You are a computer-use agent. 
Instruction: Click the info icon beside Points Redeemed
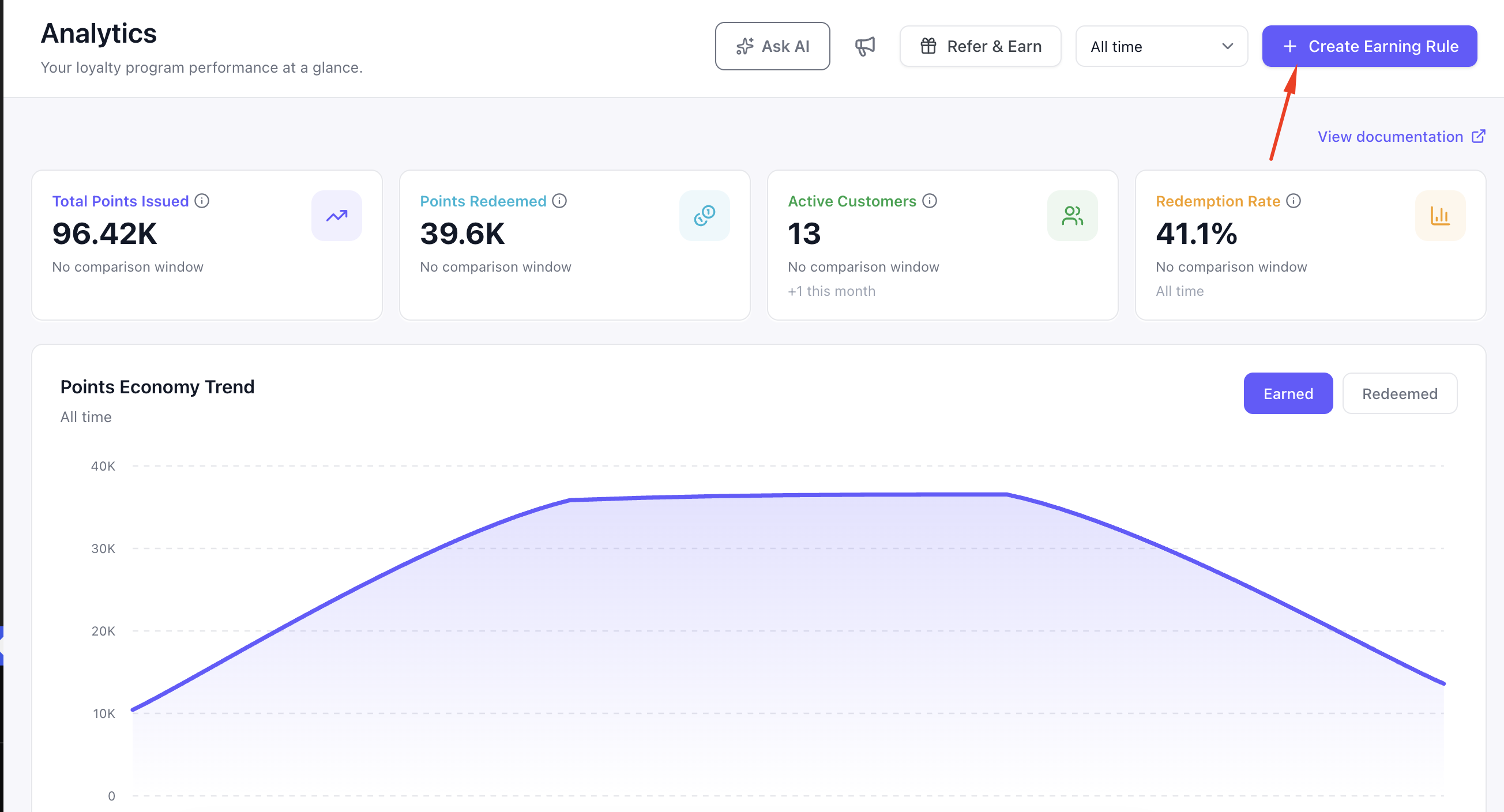(x=559, y=201)
